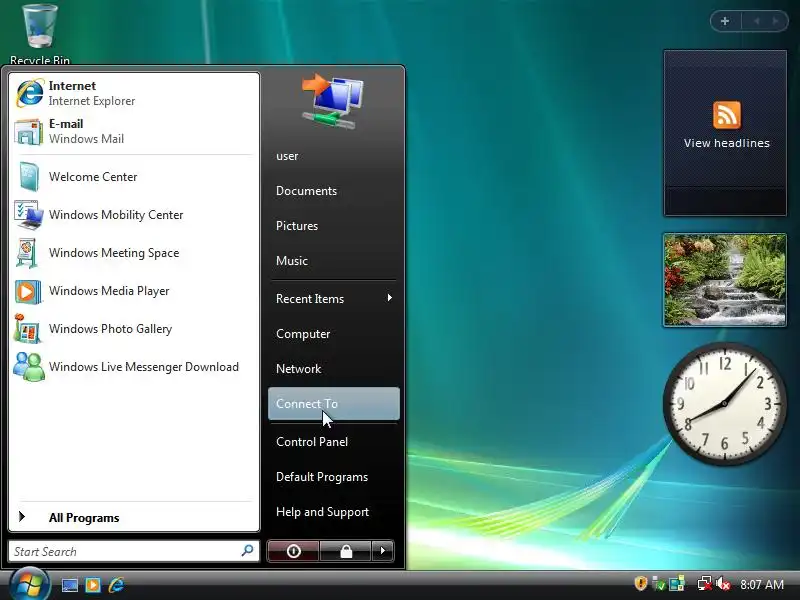Click the Start orb button
Viewport: 800px width, 600px height.
29,585
